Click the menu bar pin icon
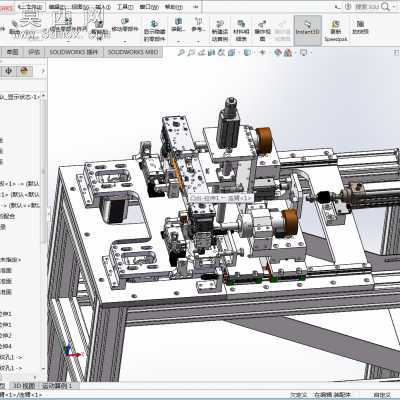The width and height of the screenshot is (400, 400). coord(196,7)
